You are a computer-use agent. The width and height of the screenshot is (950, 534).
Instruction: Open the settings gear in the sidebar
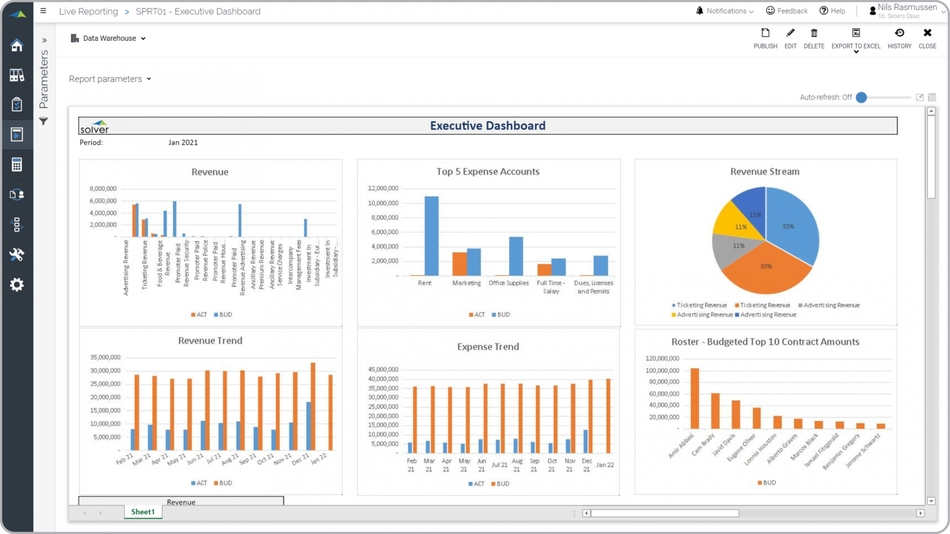coord(17,285)
